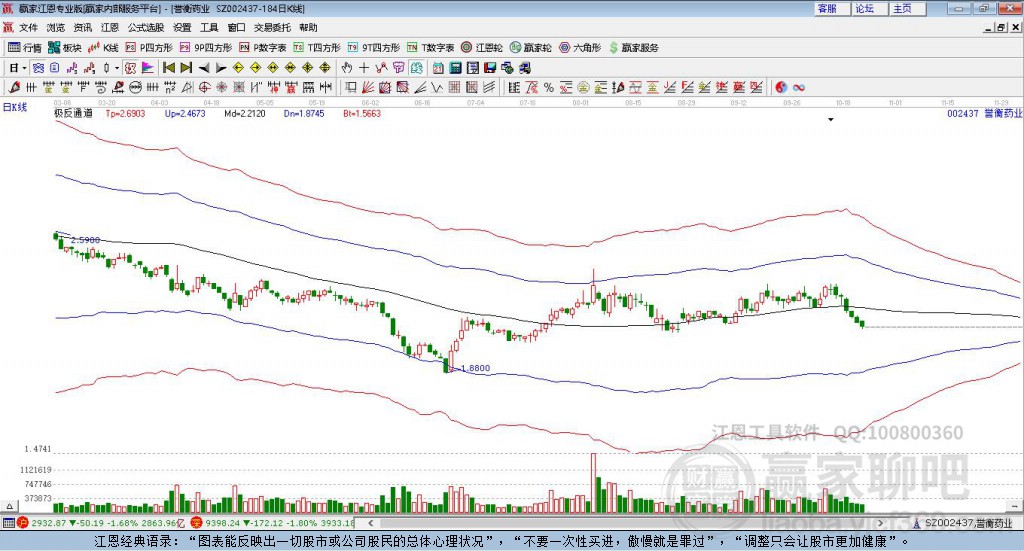Open the 江恩 menu
This screenshot has width=1024, height=551.
110,27
